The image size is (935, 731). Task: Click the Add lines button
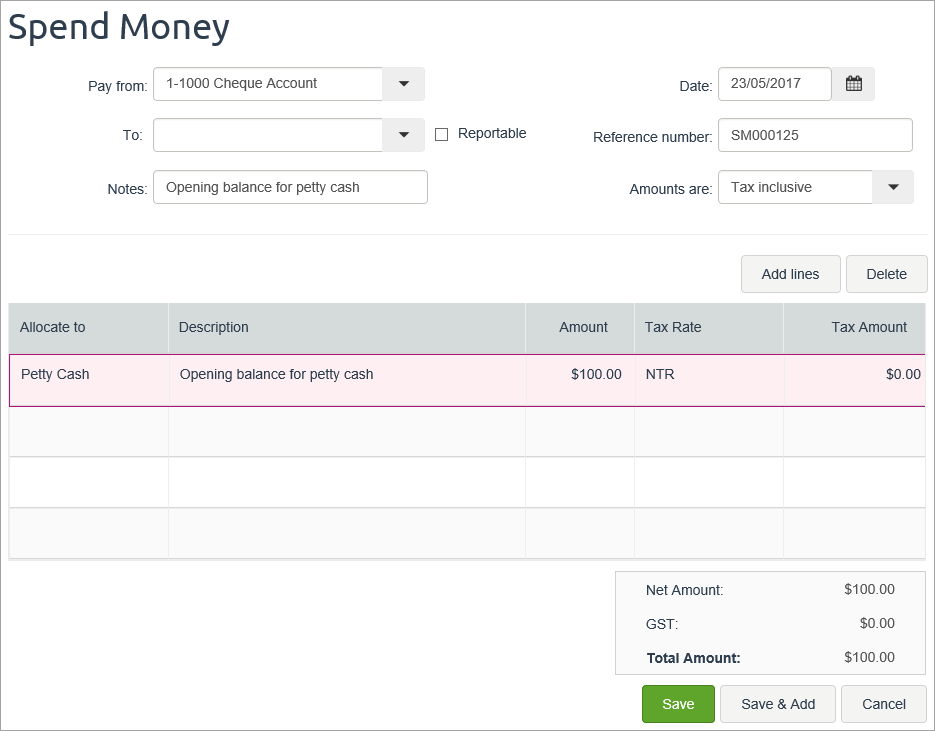[x=790, y=274]
